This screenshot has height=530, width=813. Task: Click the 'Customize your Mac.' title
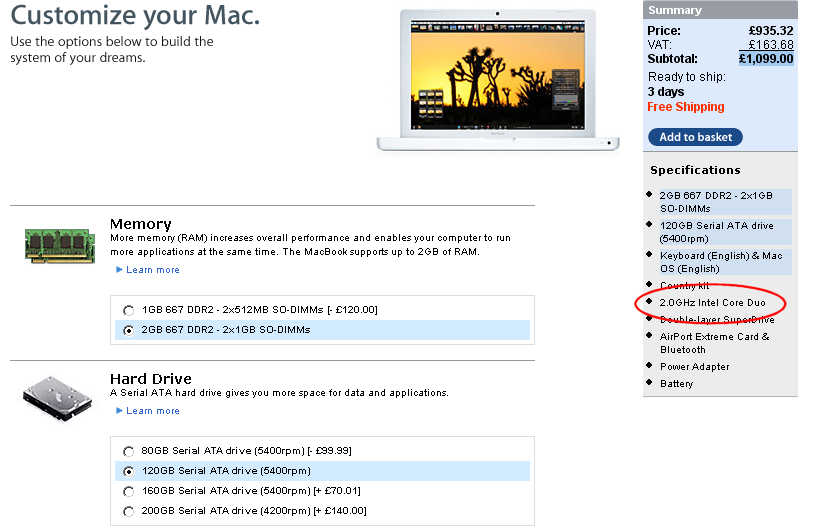(x=135, y=15)
